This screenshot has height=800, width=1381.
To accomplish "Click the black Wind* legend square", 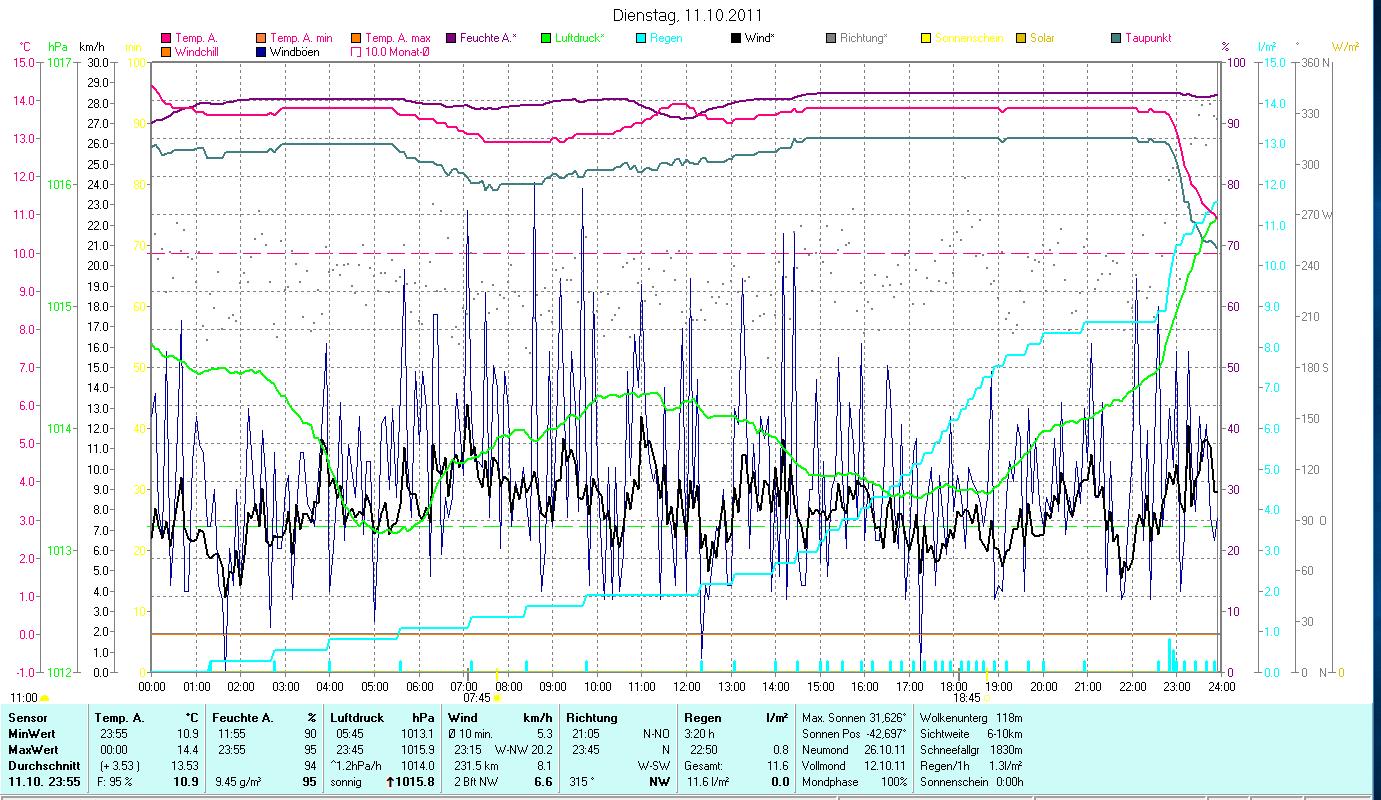I will tap(736, 39).
